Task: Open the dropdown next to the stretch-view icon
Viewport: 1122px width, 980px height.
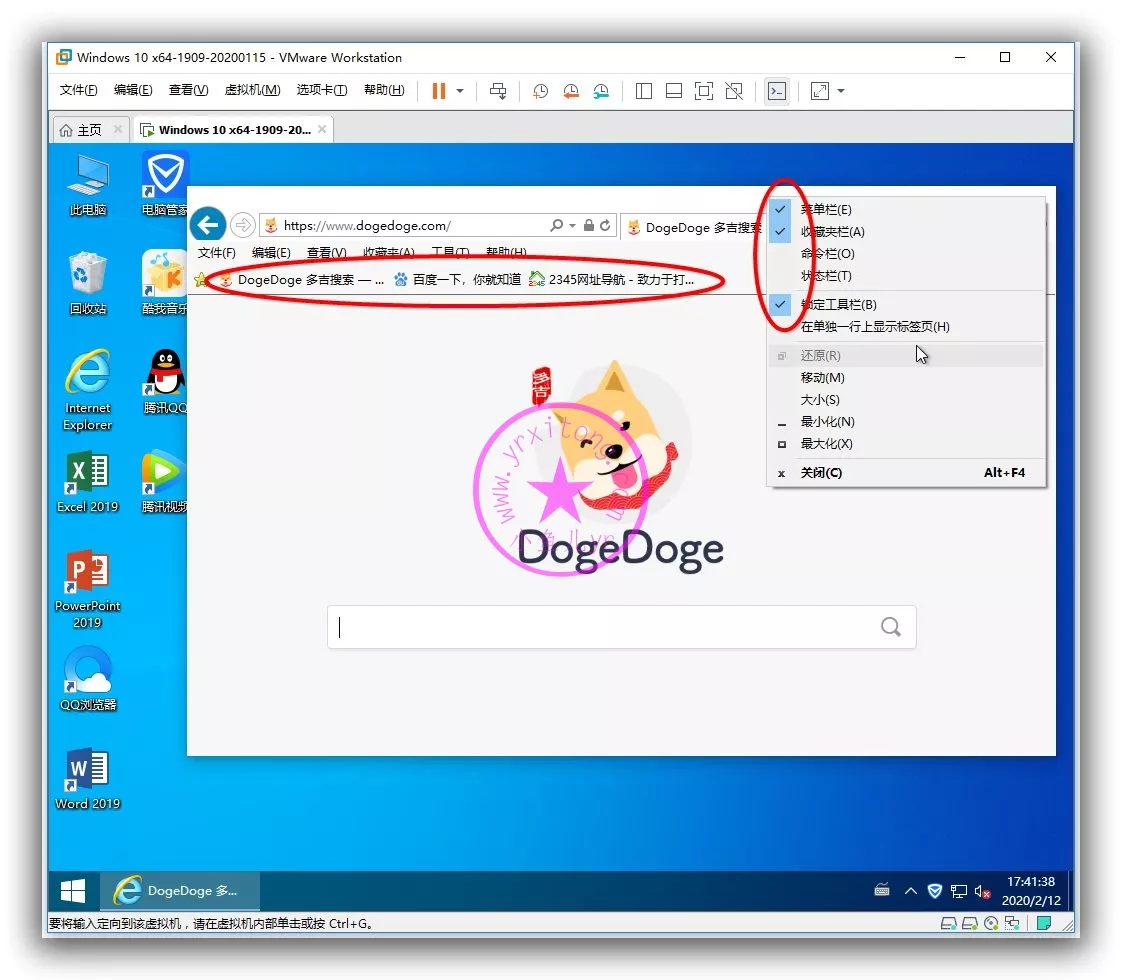Action: [841, 91]
